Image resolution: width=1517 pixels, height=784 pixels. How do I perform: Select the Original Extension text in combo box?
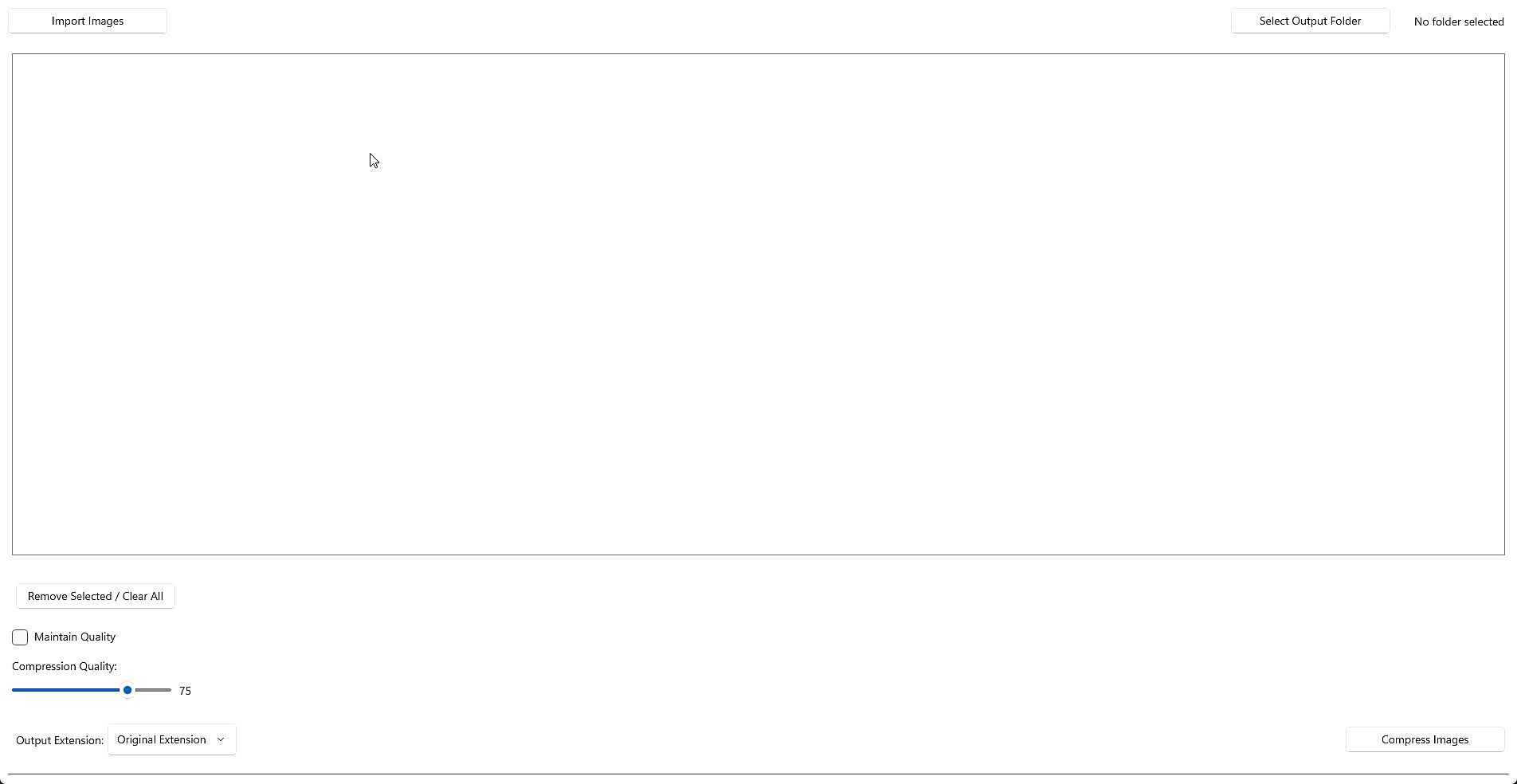tap(161, 739)
